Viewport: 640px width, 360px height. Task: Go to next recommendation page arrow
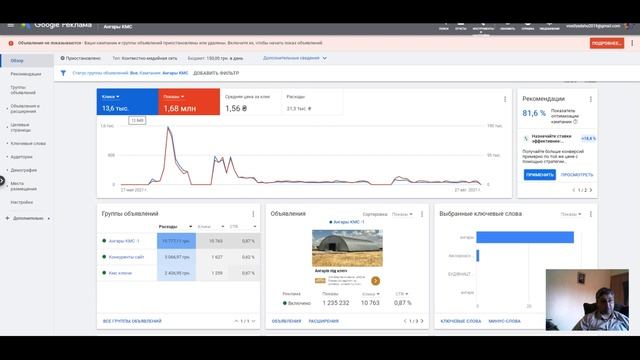coord(591,190)
